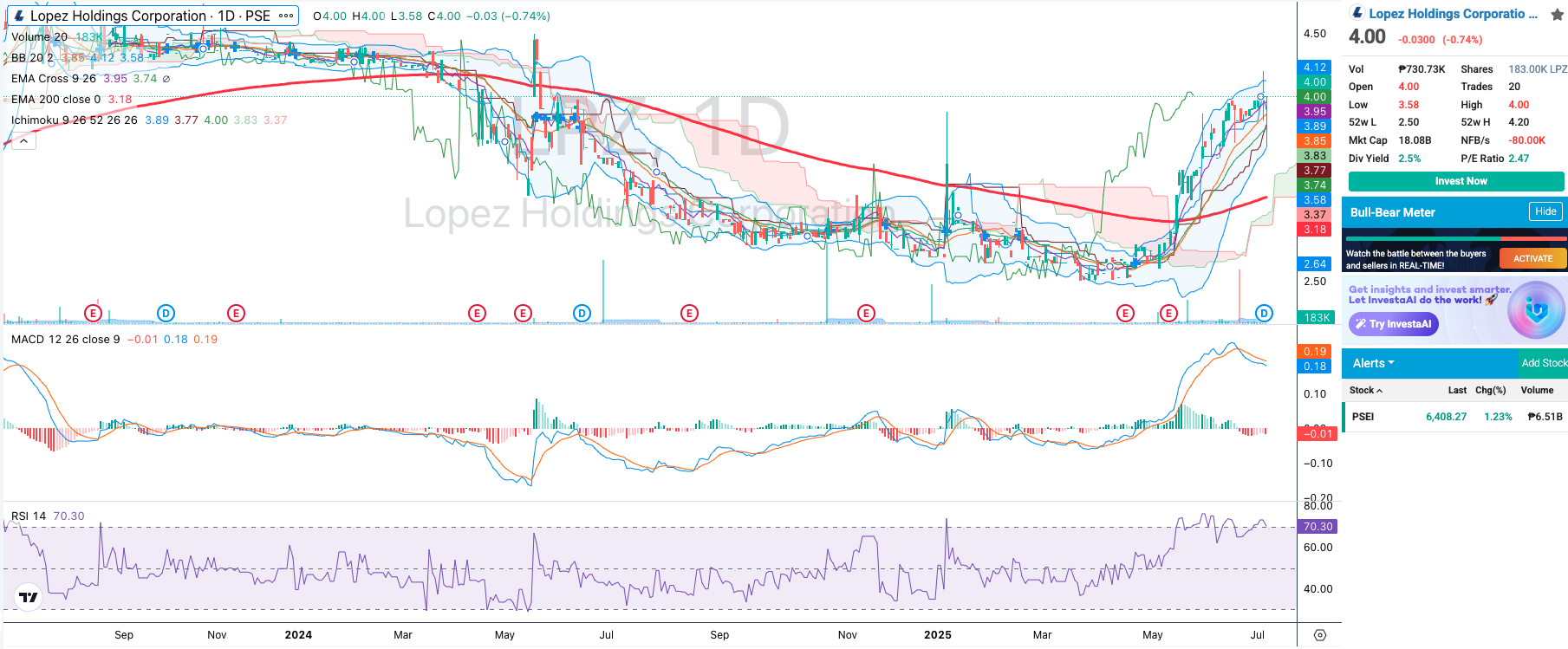Select the Volume 20 indicator legend
Screen dimensions: 1568x649
pyautogui.click(x=39, y=37)
